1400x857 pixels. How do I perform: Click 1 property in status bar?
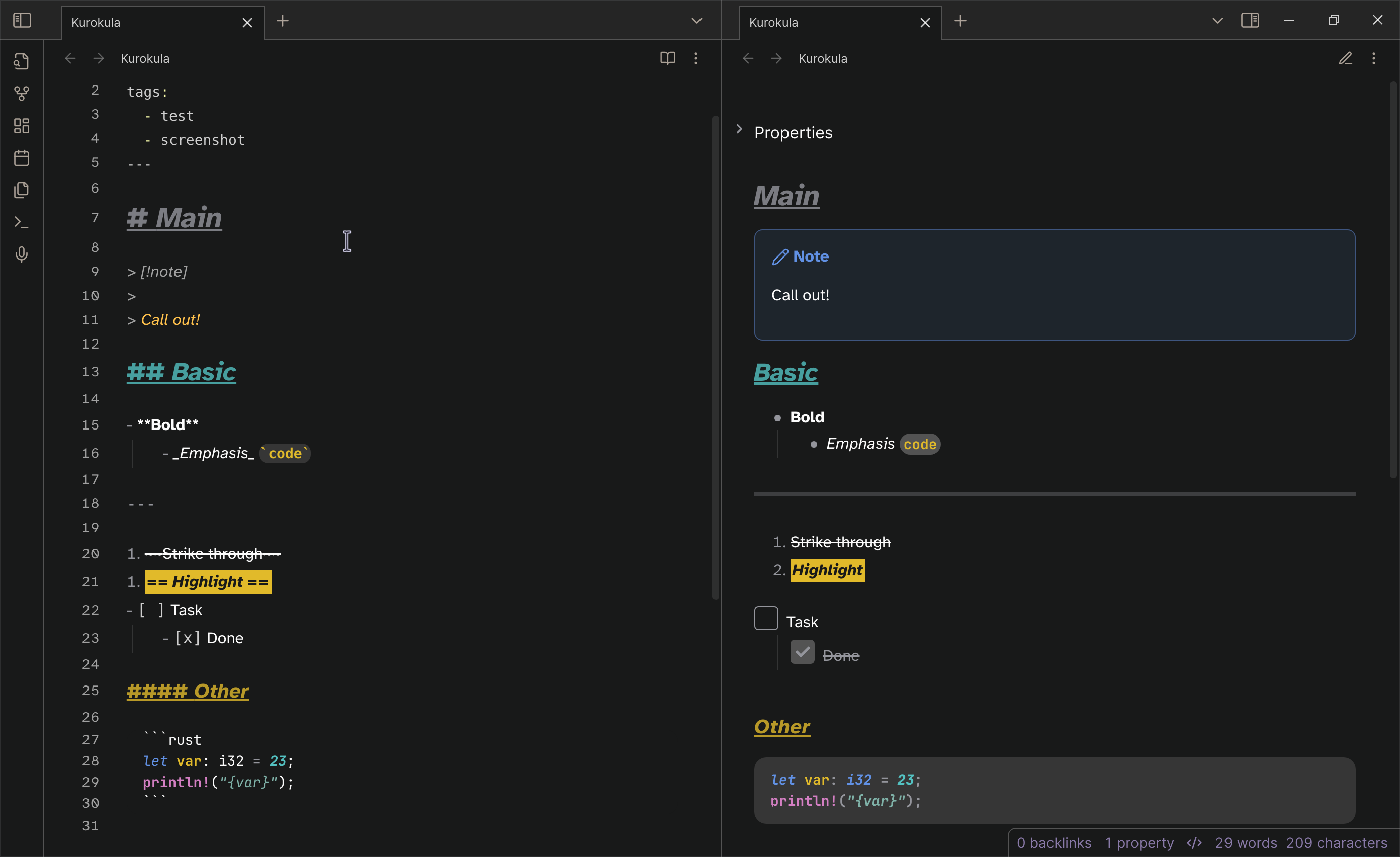coord(1139,842)
